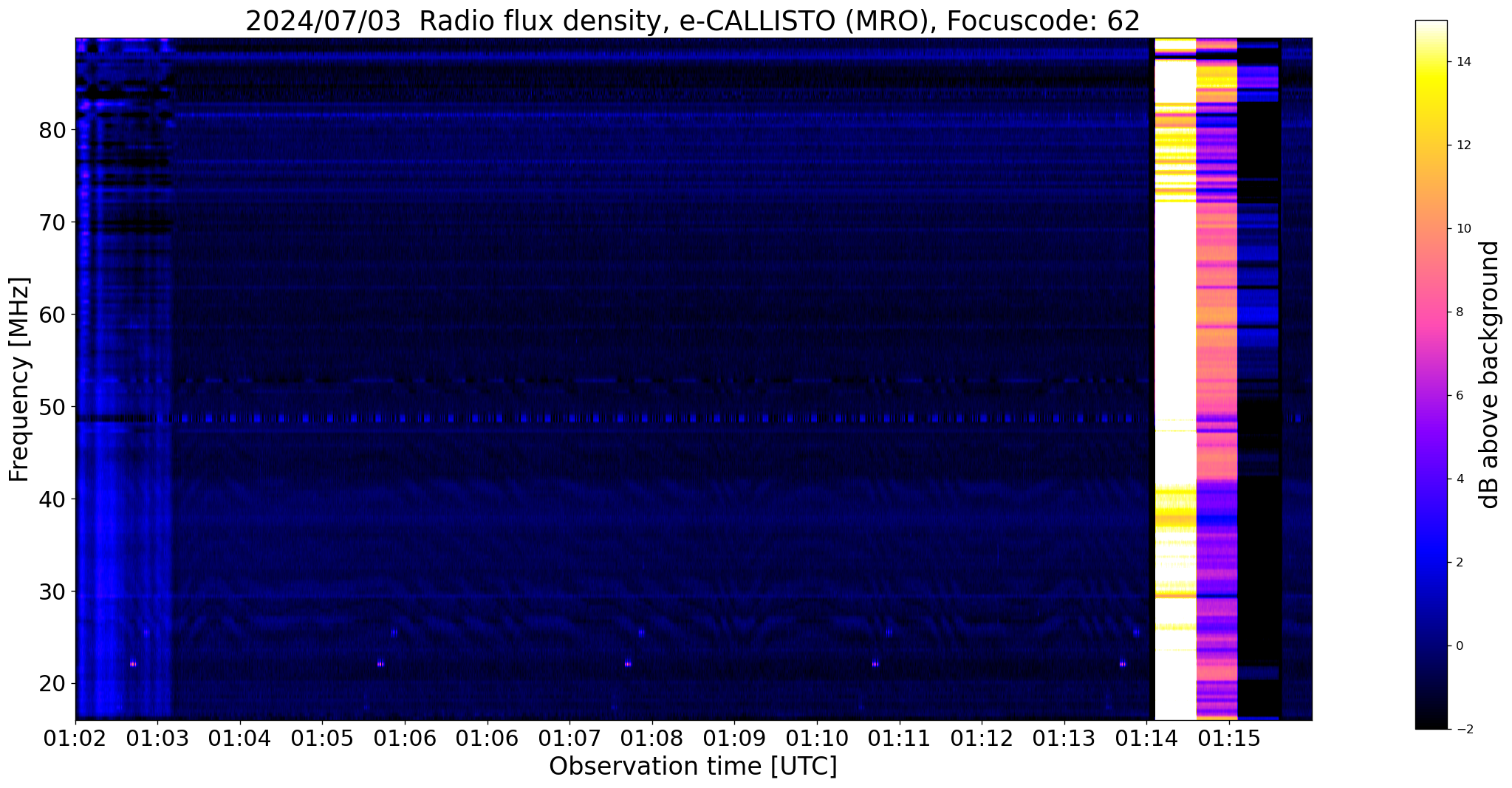The width and height of the screenshot is (1512, 788).
Task: Click the 80 tick on the frequency axis
Action: tap(52, 130)
